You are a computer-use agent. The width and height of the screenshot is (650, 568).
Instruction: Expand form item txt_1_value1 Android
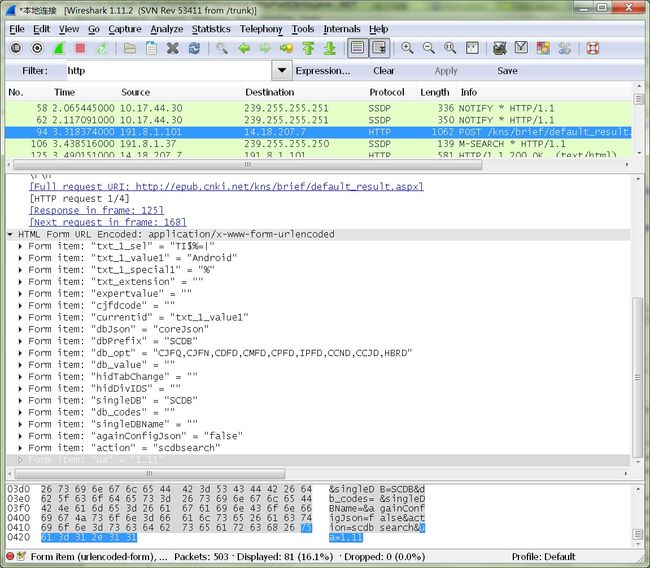point(20,258)
